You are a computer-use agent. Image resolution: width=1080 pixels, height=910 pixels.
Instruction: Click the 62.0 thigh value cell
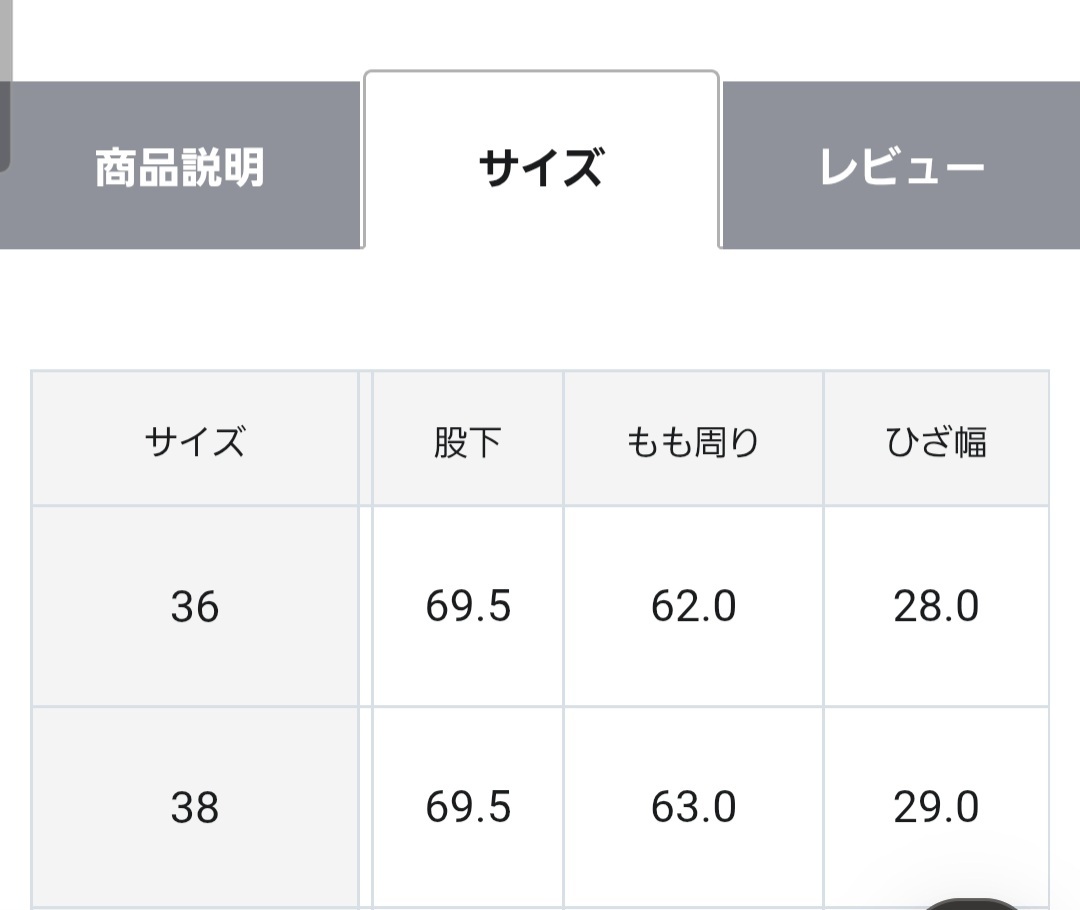(x=693, y=607)
